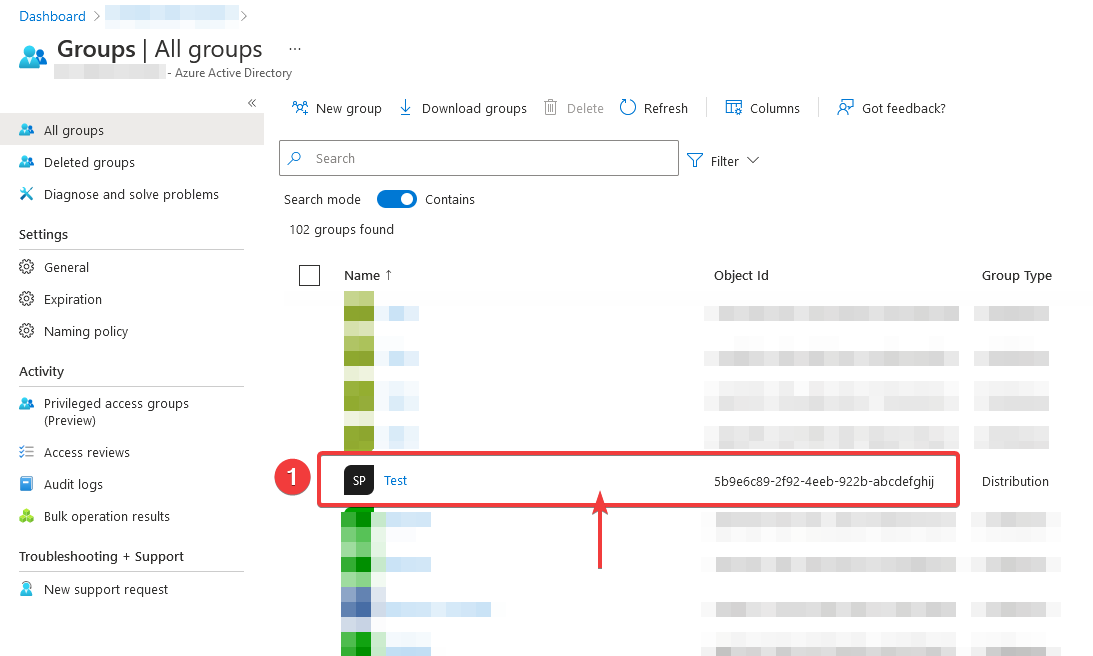
Task: Click the group Search input field
Action: tap(490, 158)
